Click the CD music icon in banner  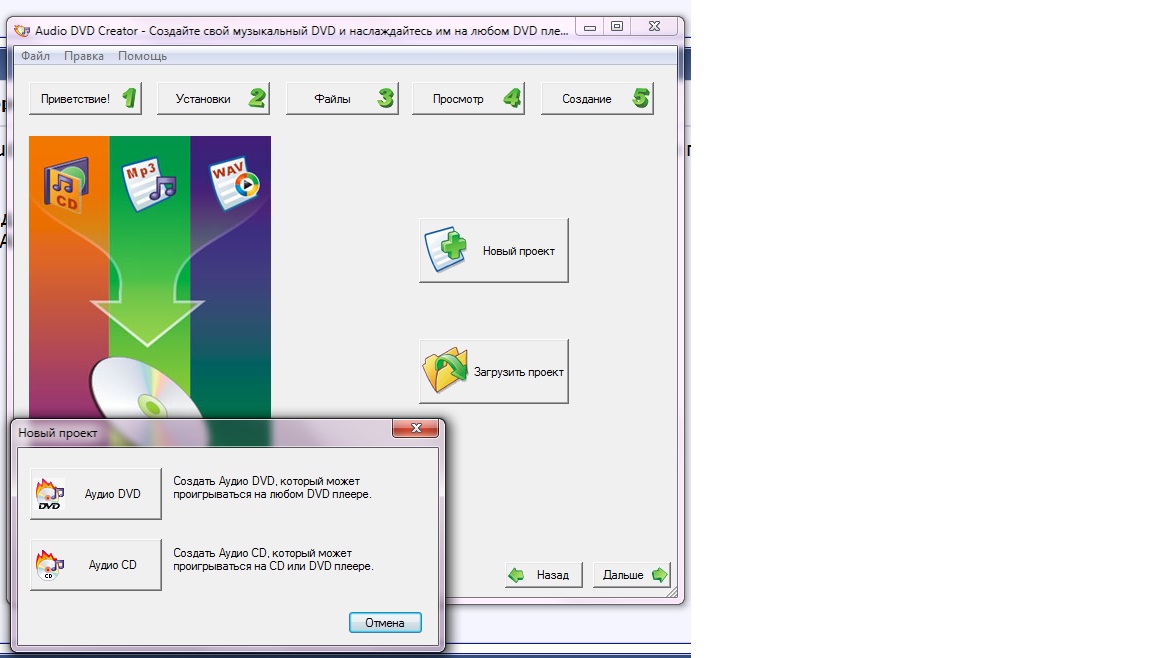point(68,186)
